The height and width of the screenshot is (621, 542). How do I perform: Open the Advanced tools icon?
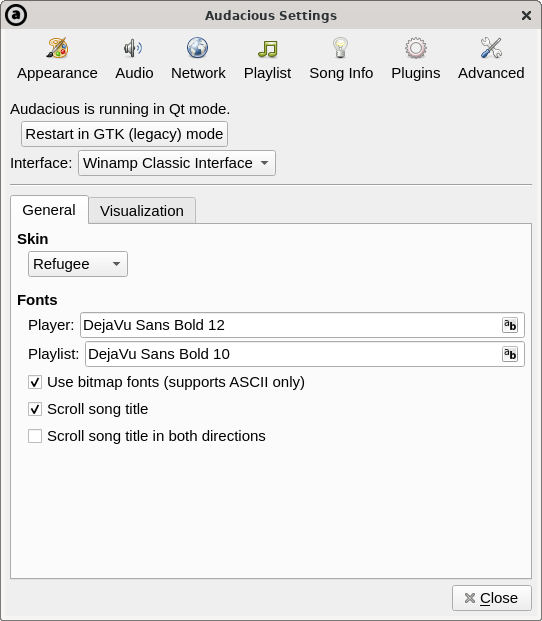coord(491,48)
